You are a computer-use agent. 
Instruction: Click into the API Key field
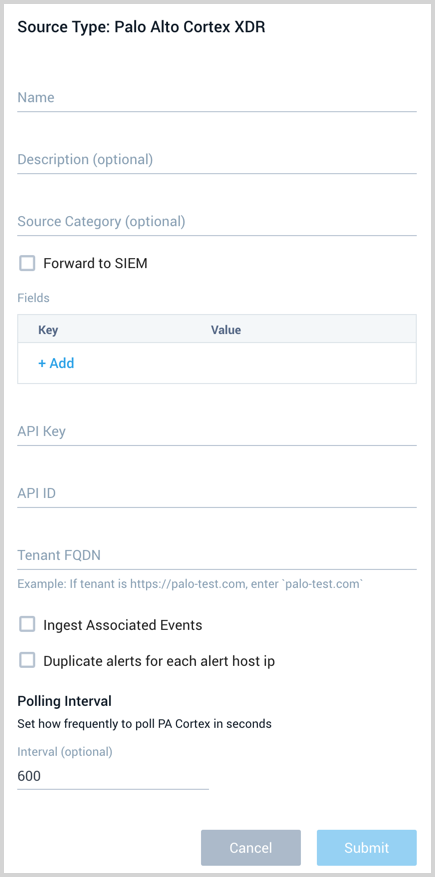[x=217, y=432]
